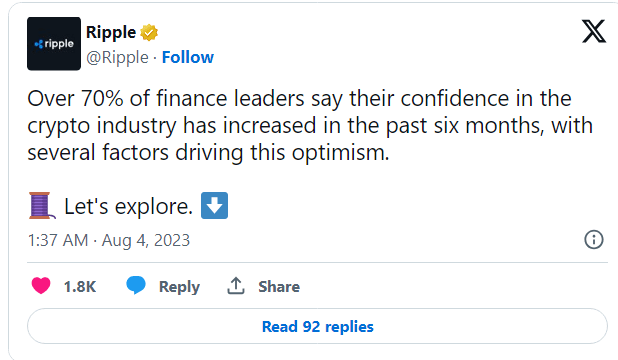The image size is (618, 360).
Task: Follow the Ripple account
Action: (188, 58)
